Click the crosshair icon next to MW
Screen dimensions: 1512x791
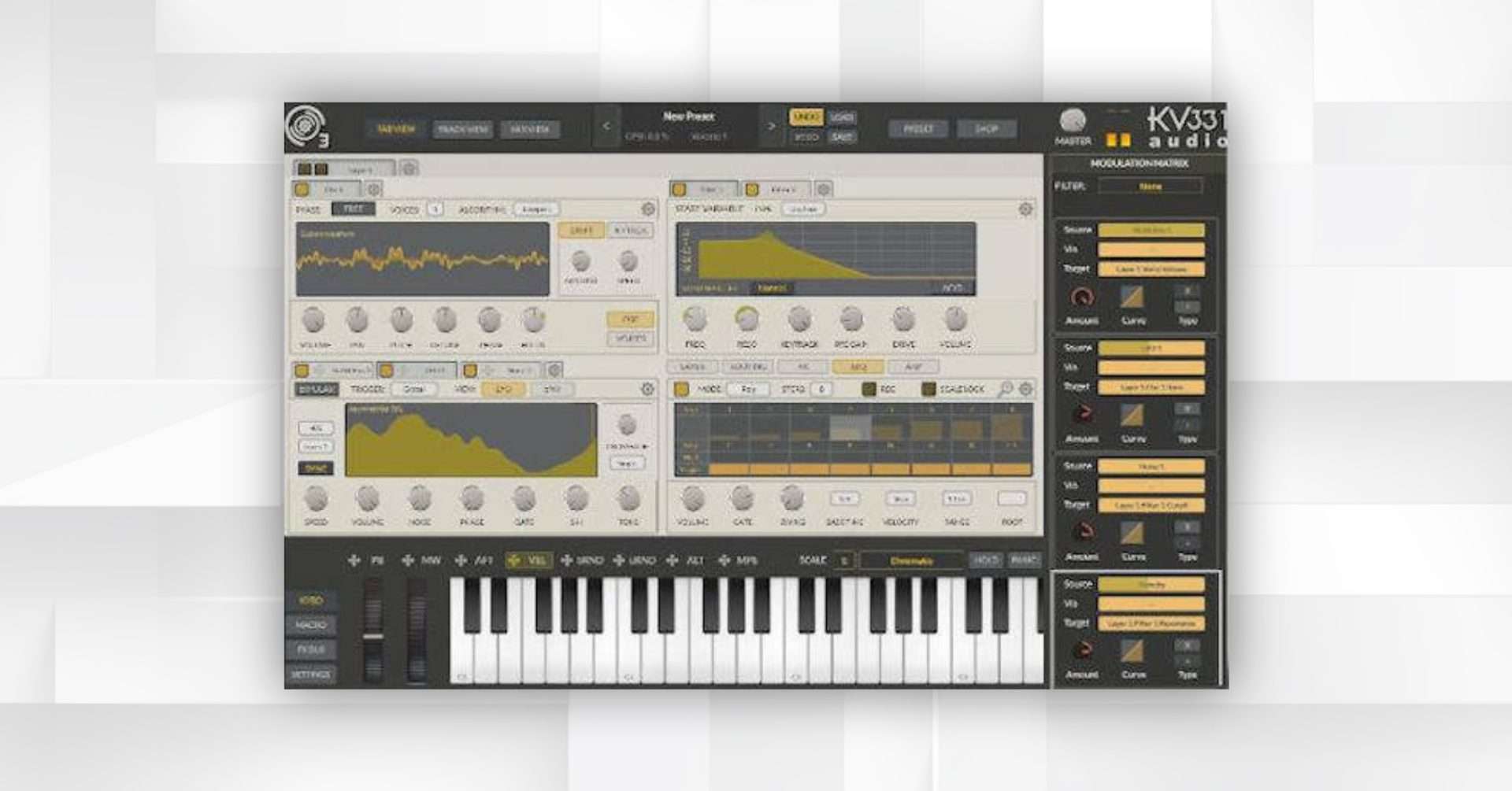pos(407,560)
